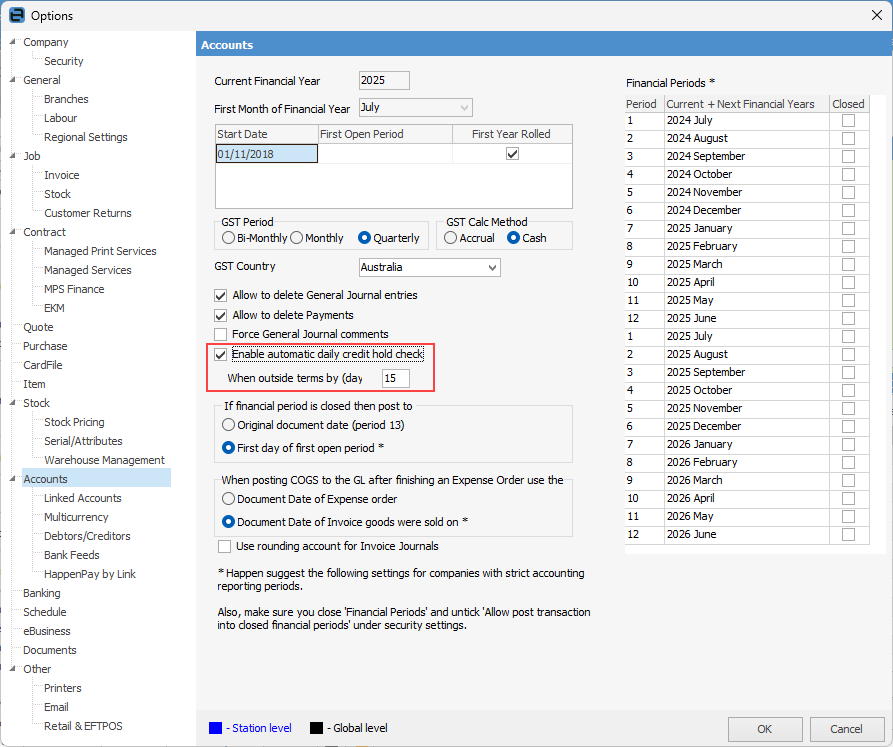Image resolution: width=893 pixels, height=747 pixels.
Task: Mark period 2024 July as closed
Action: pyautogui.click(x=849, y=121)
